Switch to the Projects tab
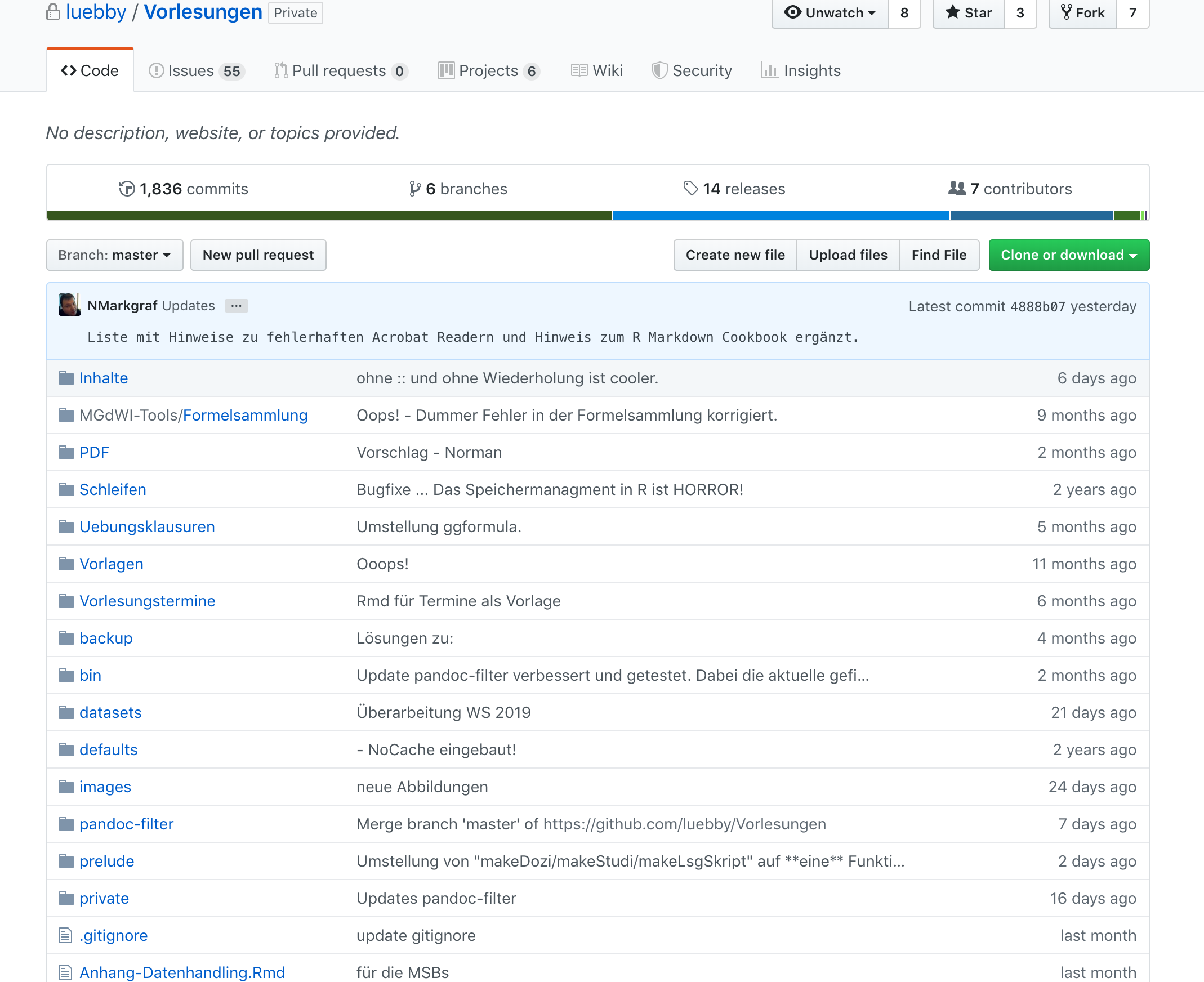1204x982 pixels. tap(489, 71)
